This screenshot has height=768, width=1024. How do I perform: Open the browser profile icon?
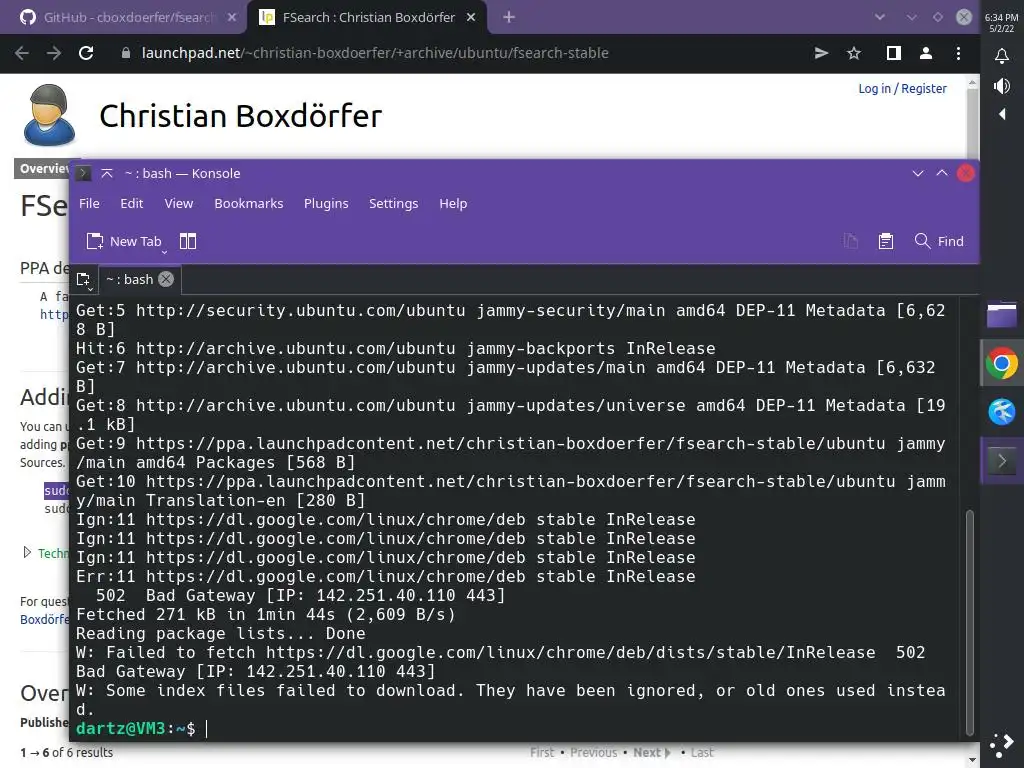(925, 53)
